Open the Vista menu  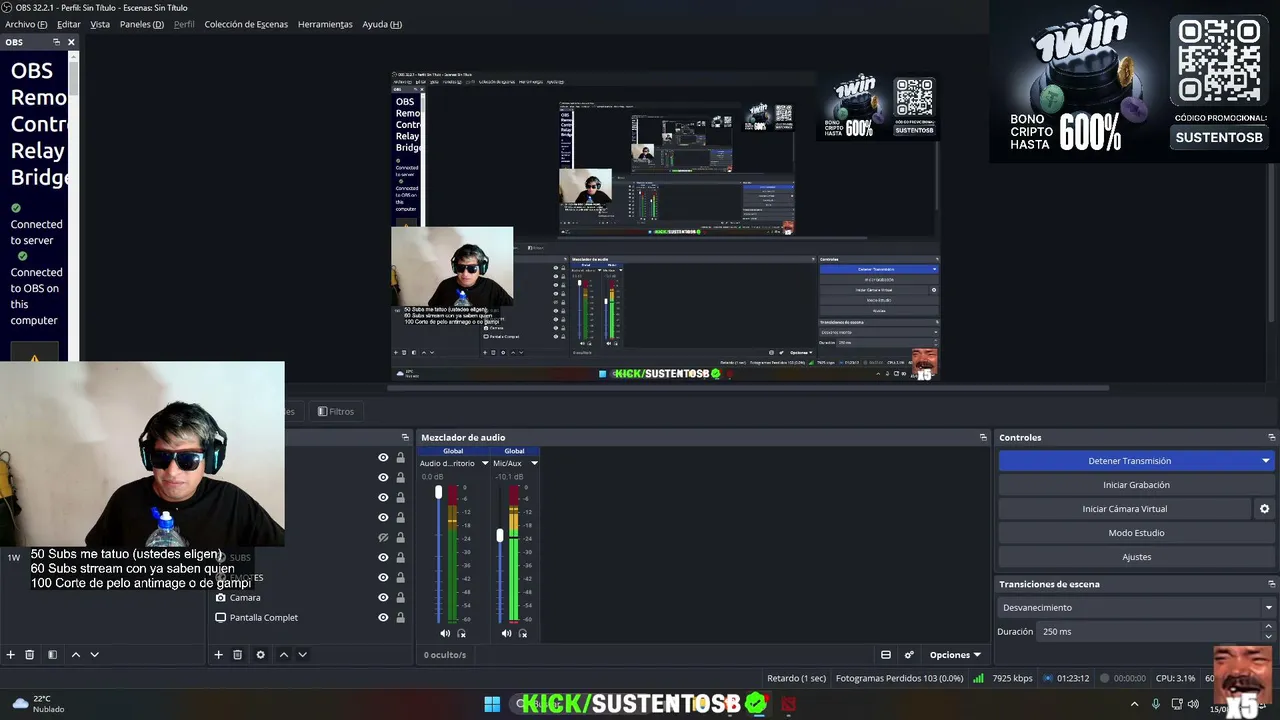pos(100,24)
